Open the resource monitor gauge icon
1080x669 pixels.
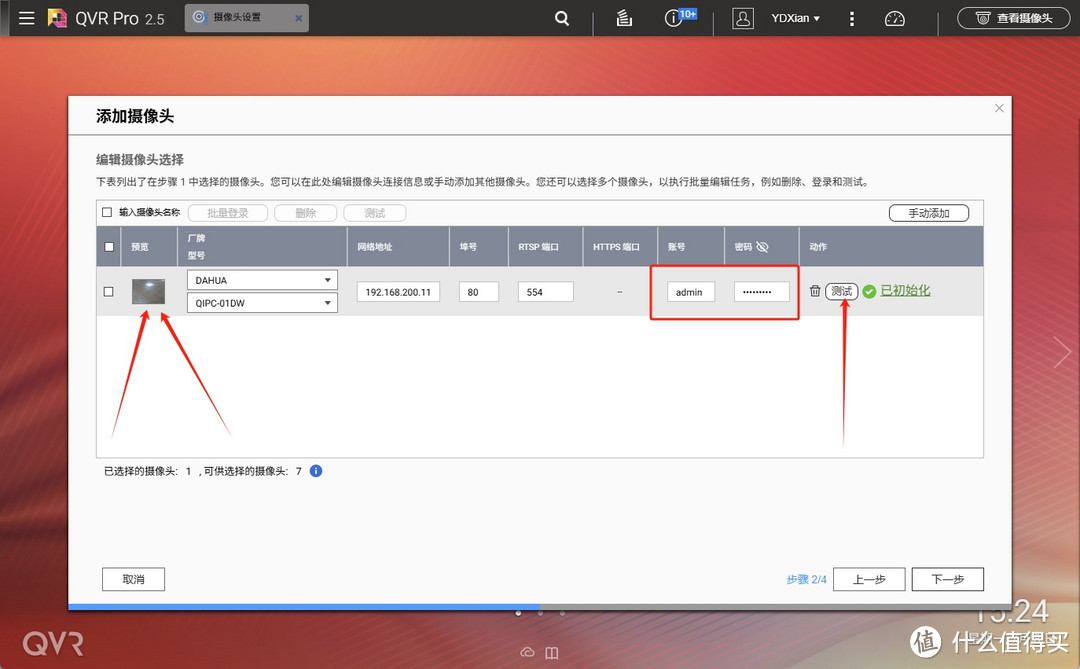(894, 17)
